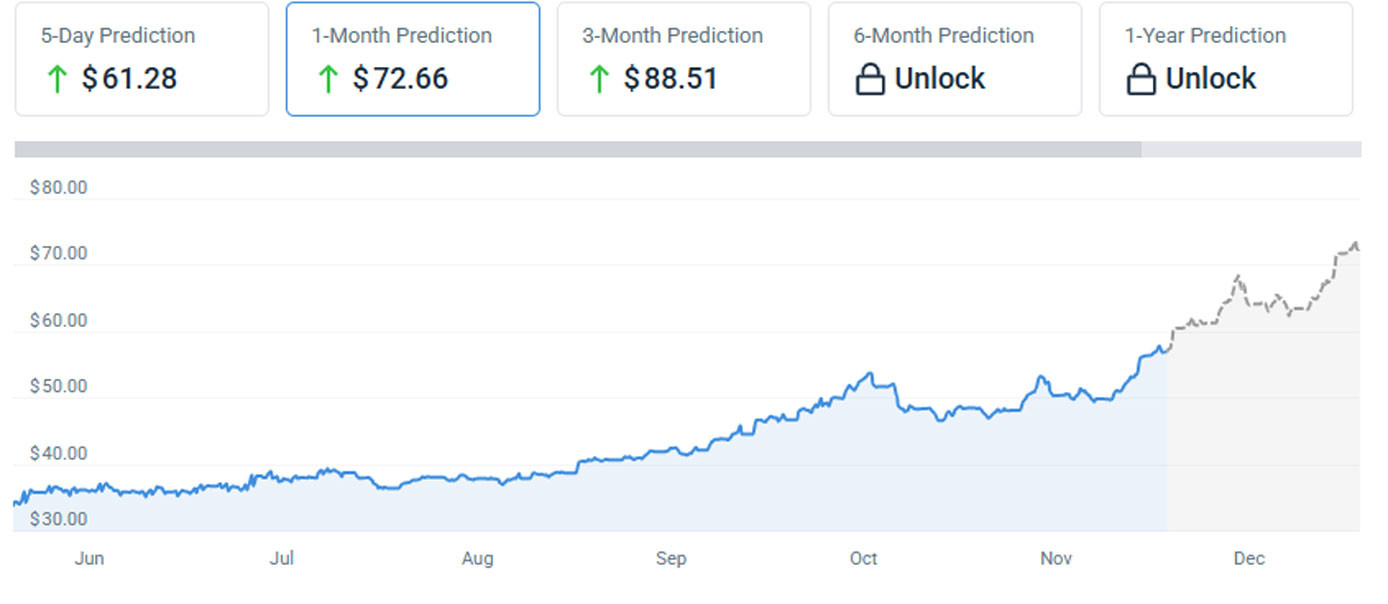The width and height of the screenshot is (1388, 604).
Task: Click the early October price peak on the chart
Action: point(870,375)
